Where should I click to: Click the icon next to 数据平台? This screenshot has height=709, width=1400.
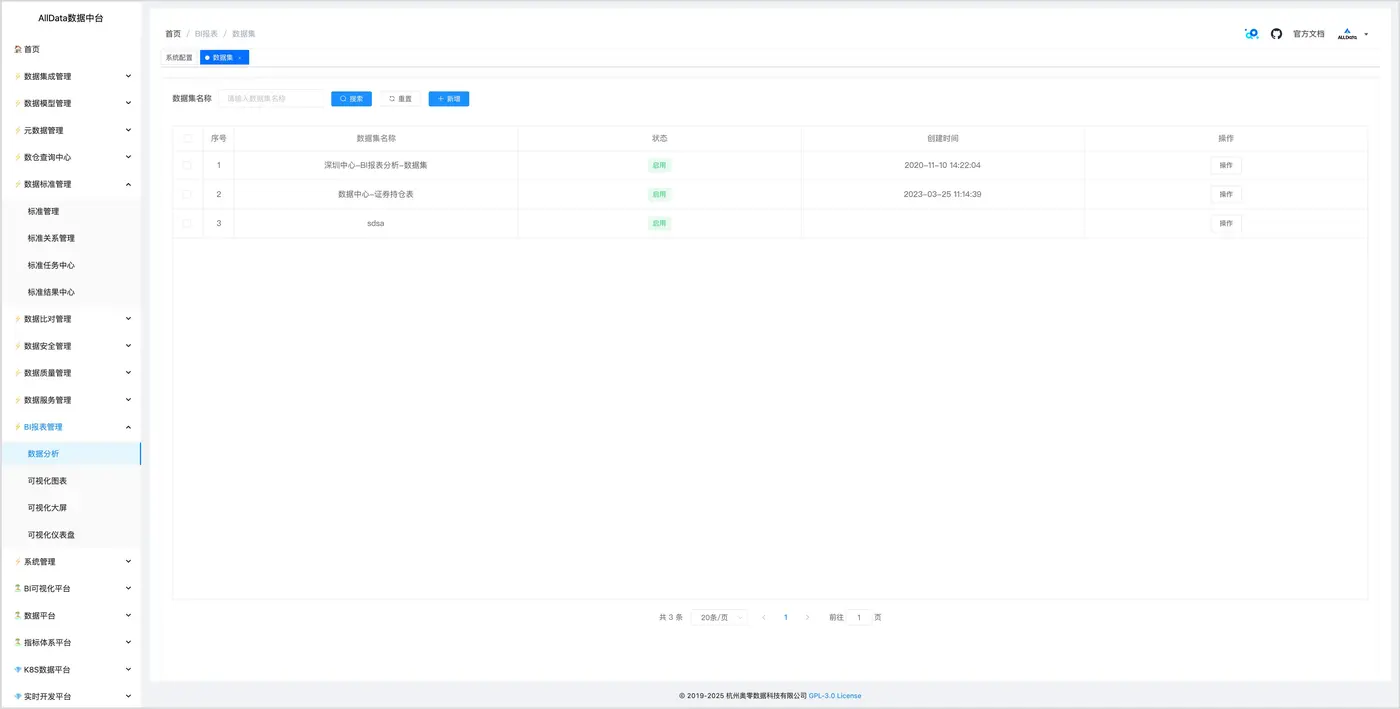(18, 615)
